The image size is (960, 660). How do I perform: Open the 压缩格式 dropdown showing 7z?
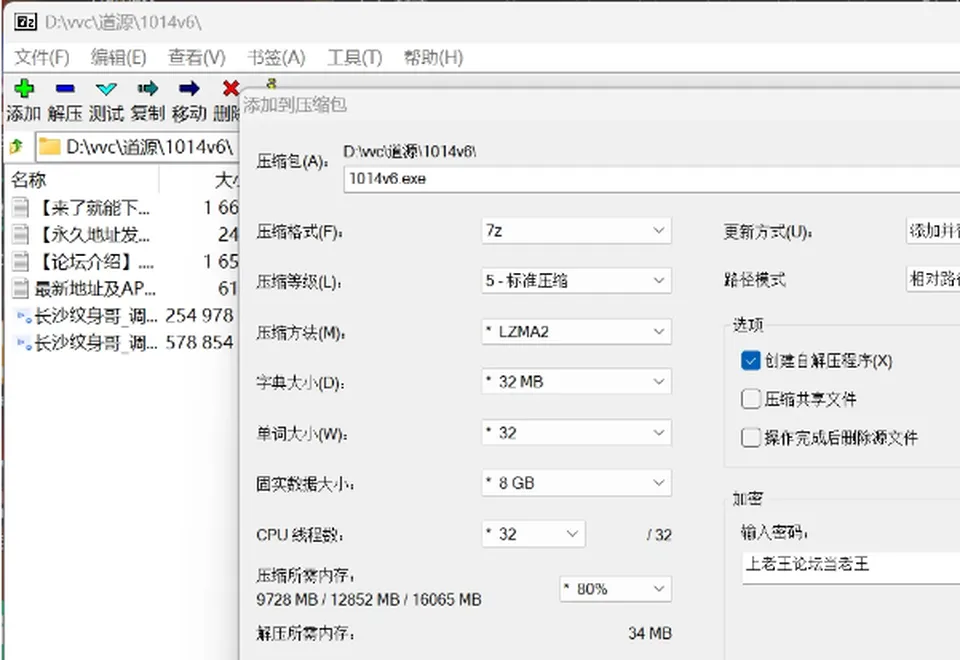576,231
